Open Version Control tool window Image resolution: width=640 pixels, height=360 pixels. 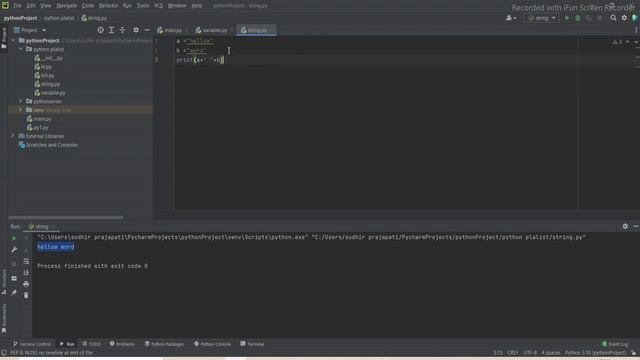[32, 344]
